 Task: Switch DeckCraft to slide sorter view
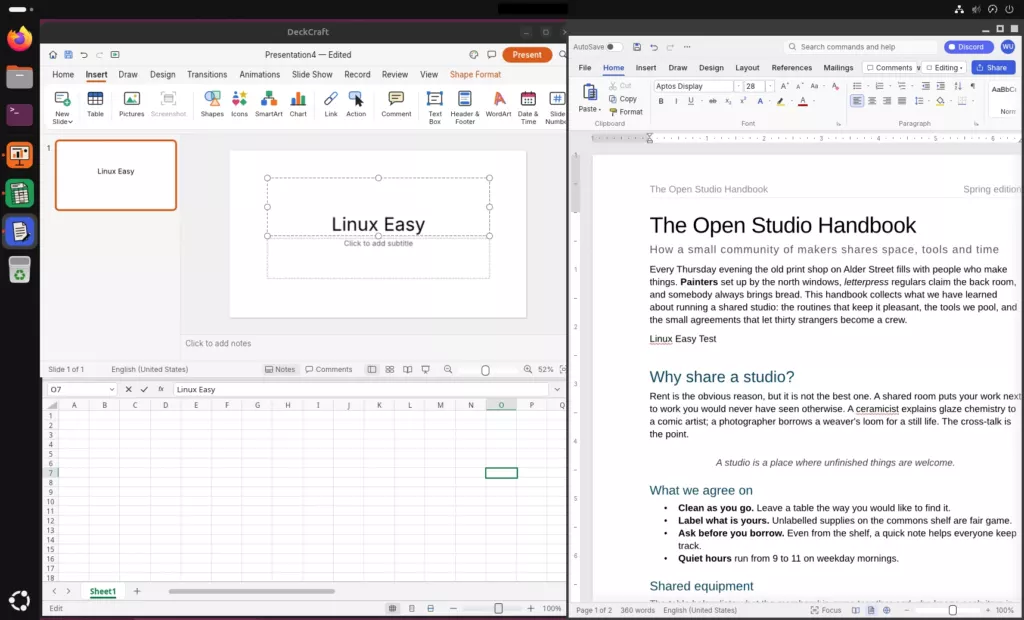coord(390,369)
